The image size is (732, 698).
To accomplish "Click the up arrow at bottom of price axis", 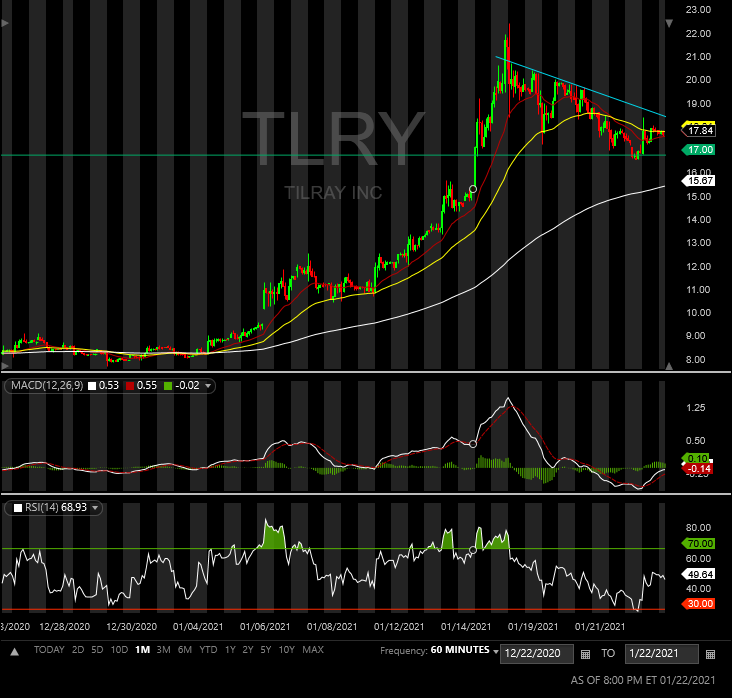I will 669,366.
